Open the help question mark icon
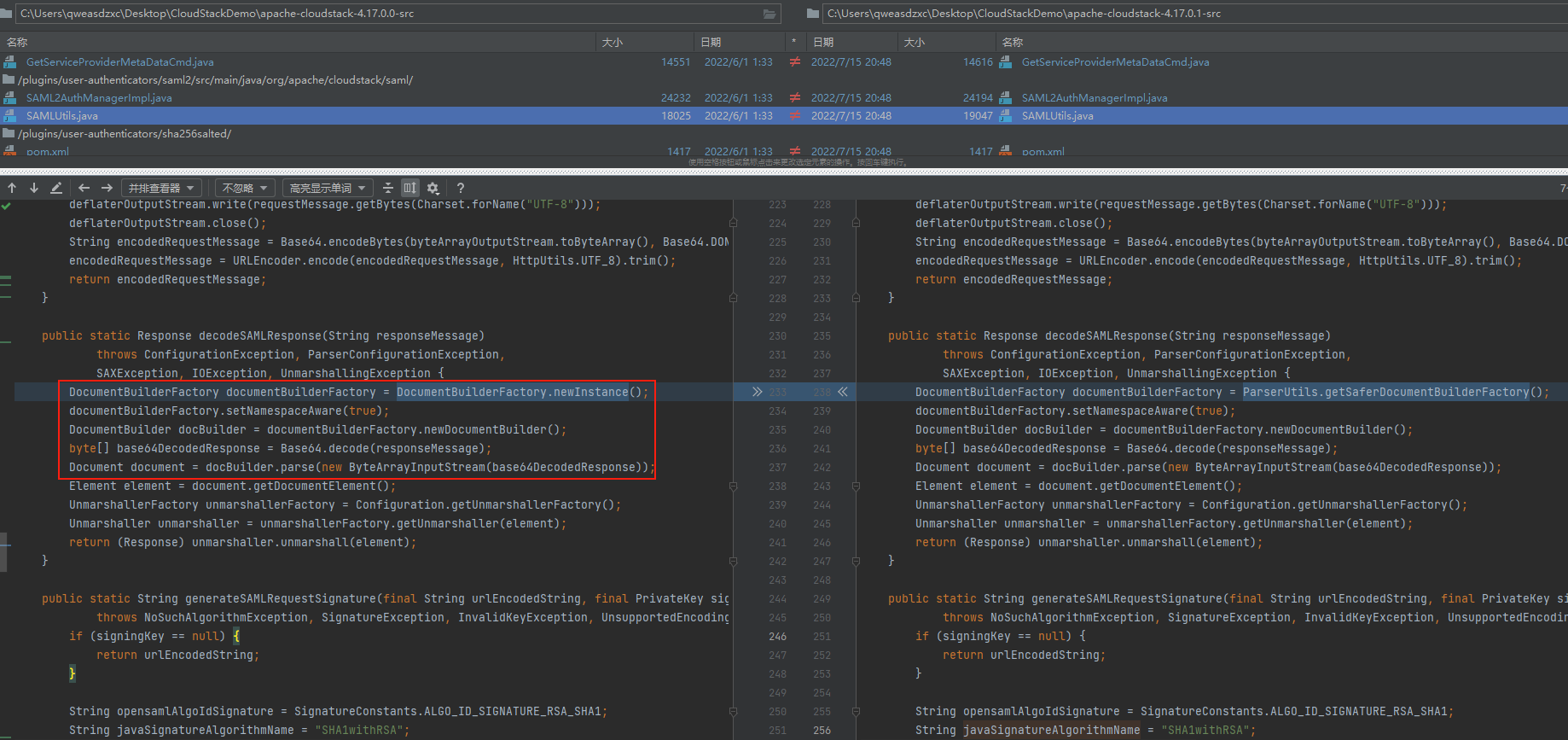 click(461, 188)
